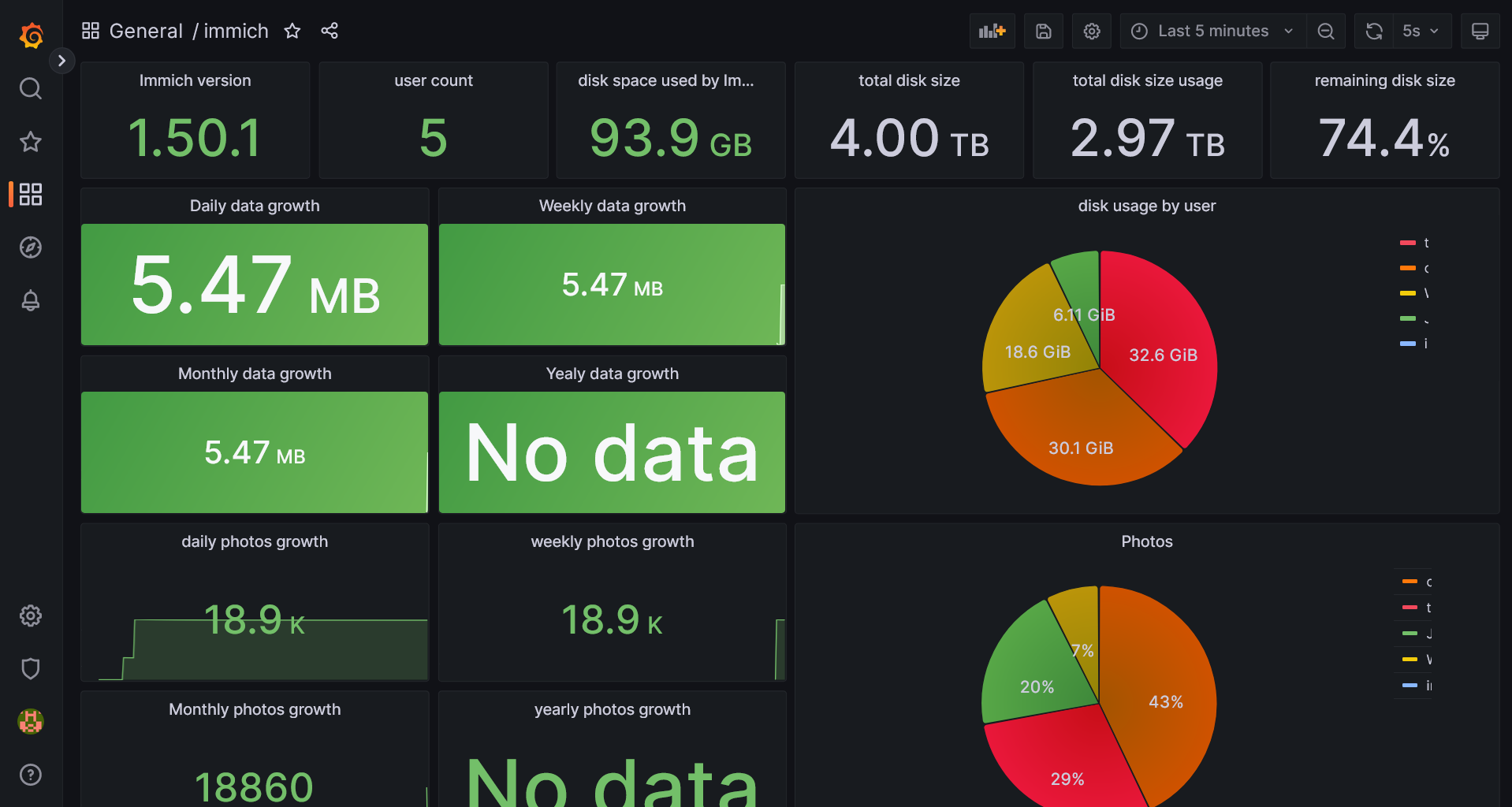Open the search dashboards icon
This screenshot has width=1512, height=807.
(x=31, y=88)
